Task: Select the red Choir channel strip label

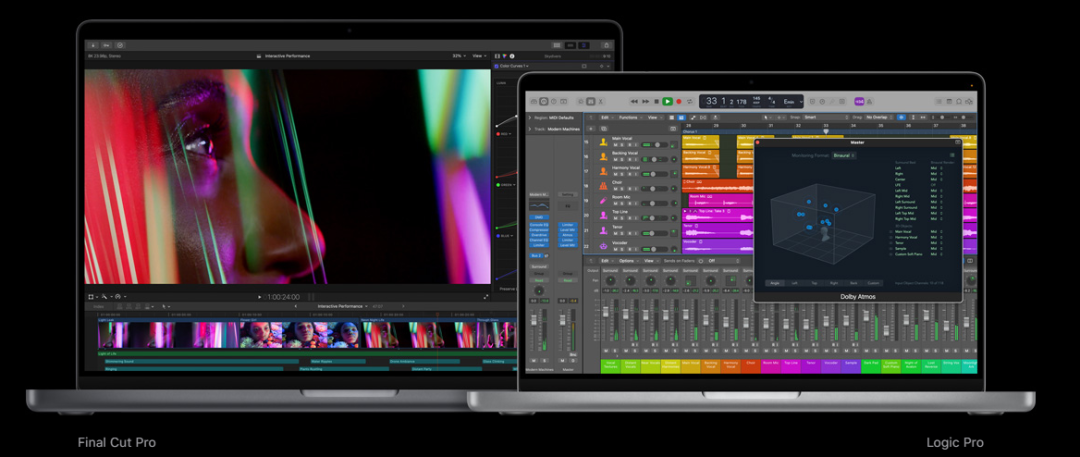Action: pos(751,365)
